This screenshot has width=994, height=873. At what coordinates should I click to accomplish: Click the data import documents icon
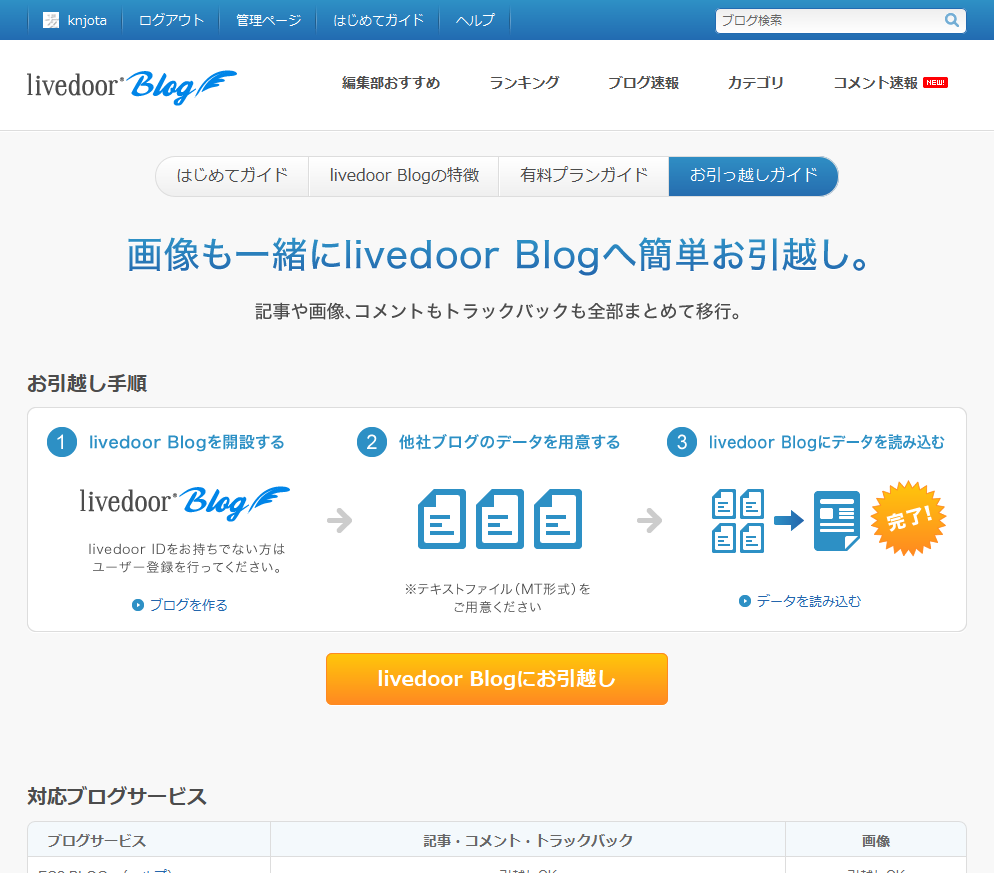786,521
